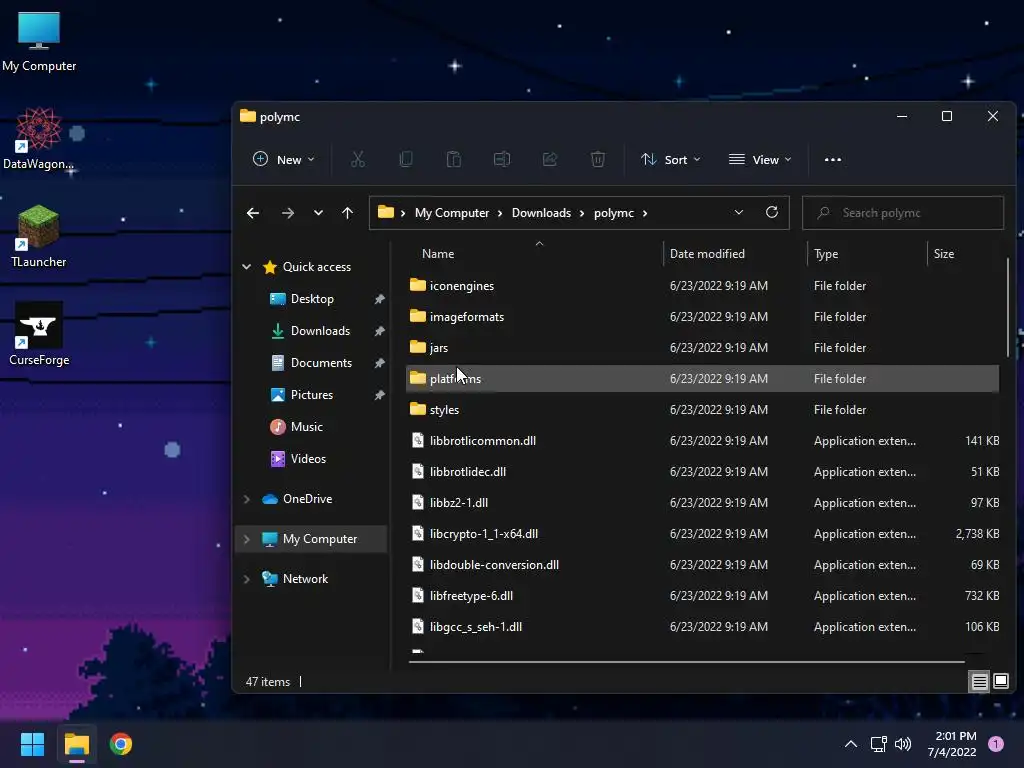Select libdouble-conversion.dll file
Screen dimensions: 1024x768
pos(702,565)
